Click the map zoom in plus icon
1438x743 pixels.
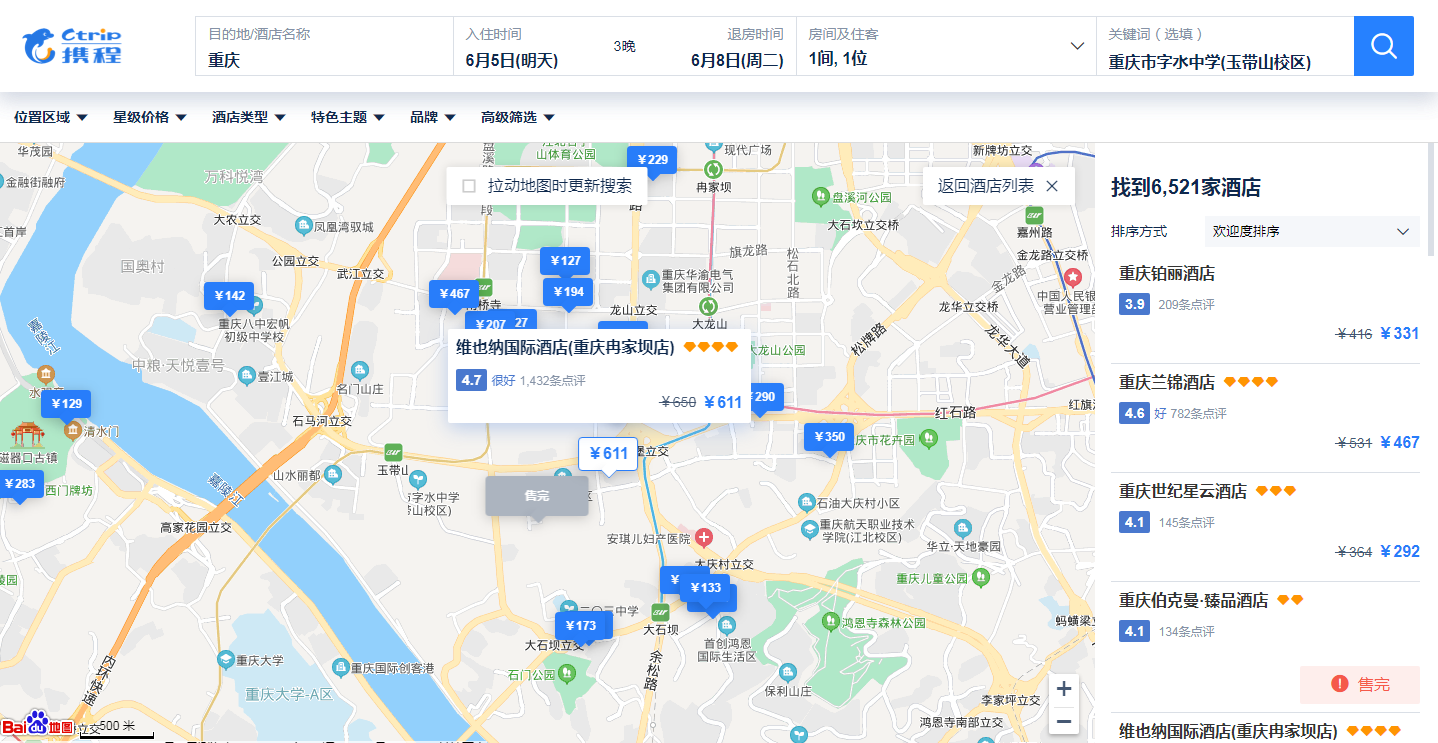[1063, 687]
